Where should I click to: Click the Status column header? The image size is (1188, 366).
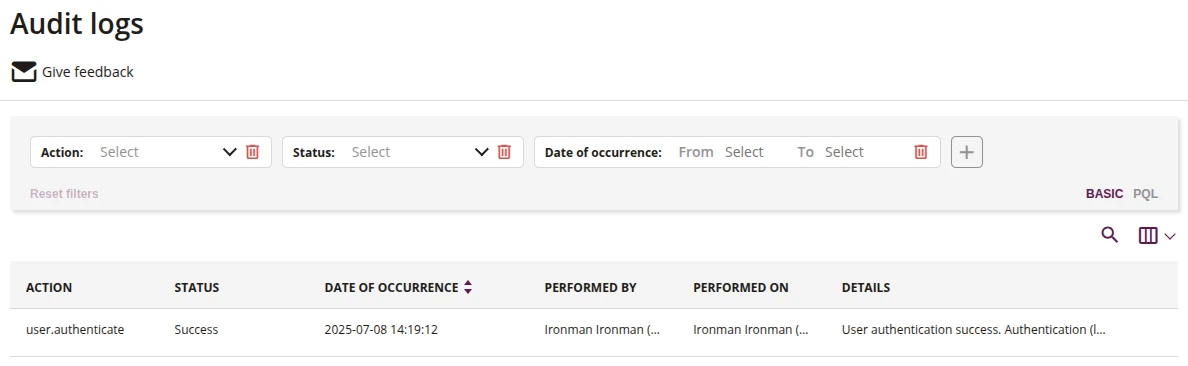197,287
